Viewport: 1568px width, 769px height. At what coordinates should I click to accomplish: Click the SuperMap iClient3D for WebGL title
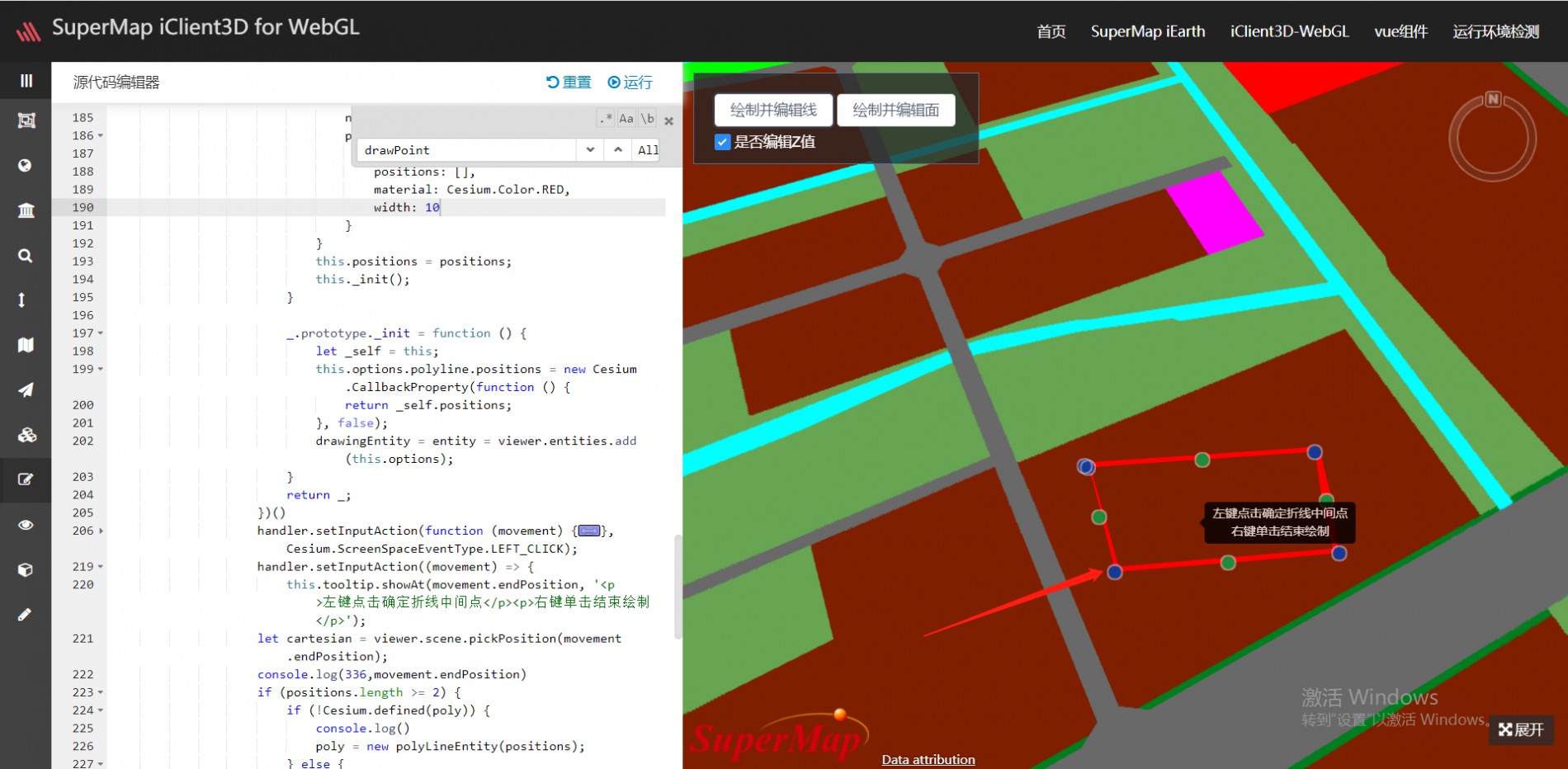206,27
